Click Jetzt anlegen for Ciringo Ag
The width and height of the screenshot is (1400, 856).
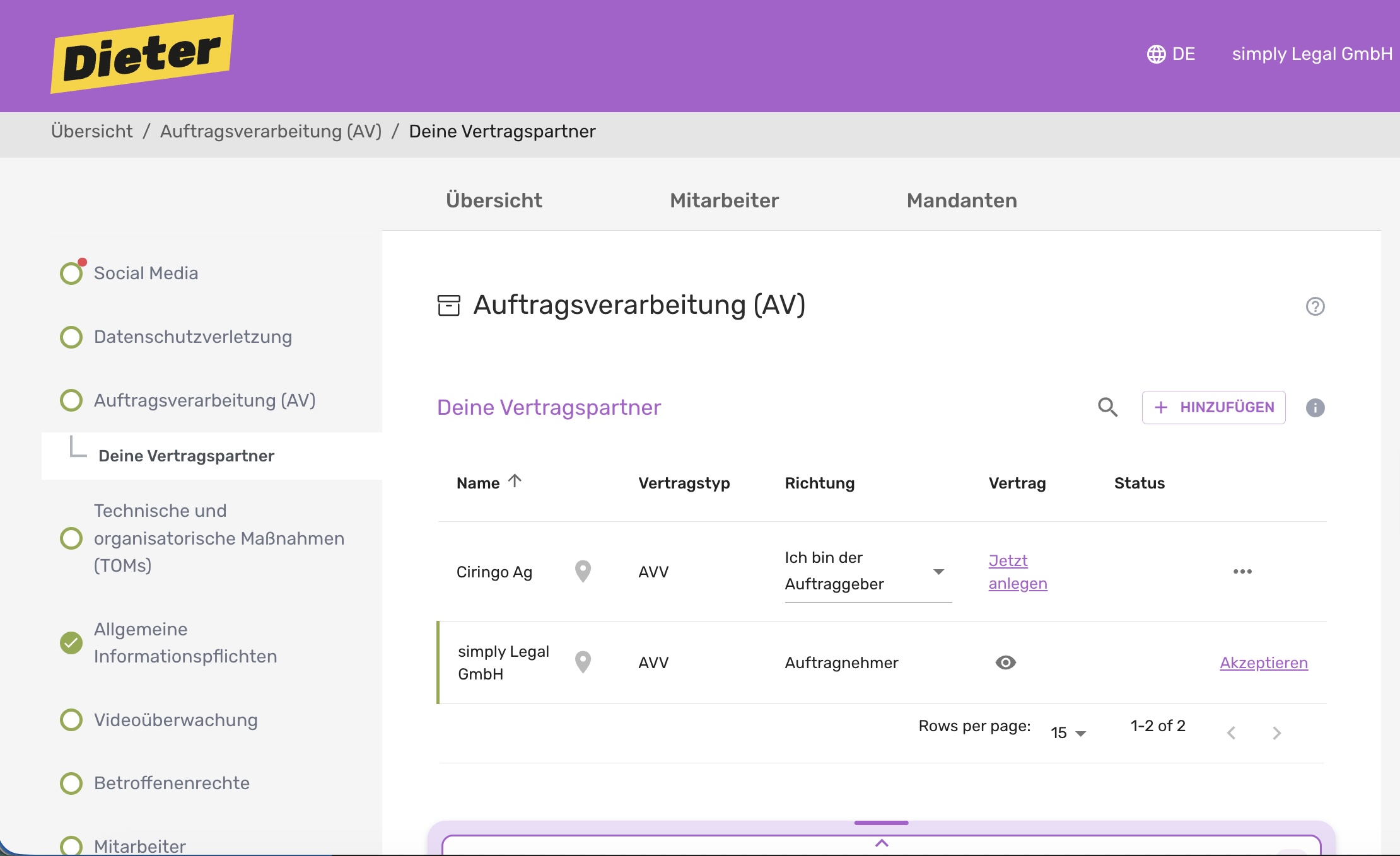(x=1017, y=571)
